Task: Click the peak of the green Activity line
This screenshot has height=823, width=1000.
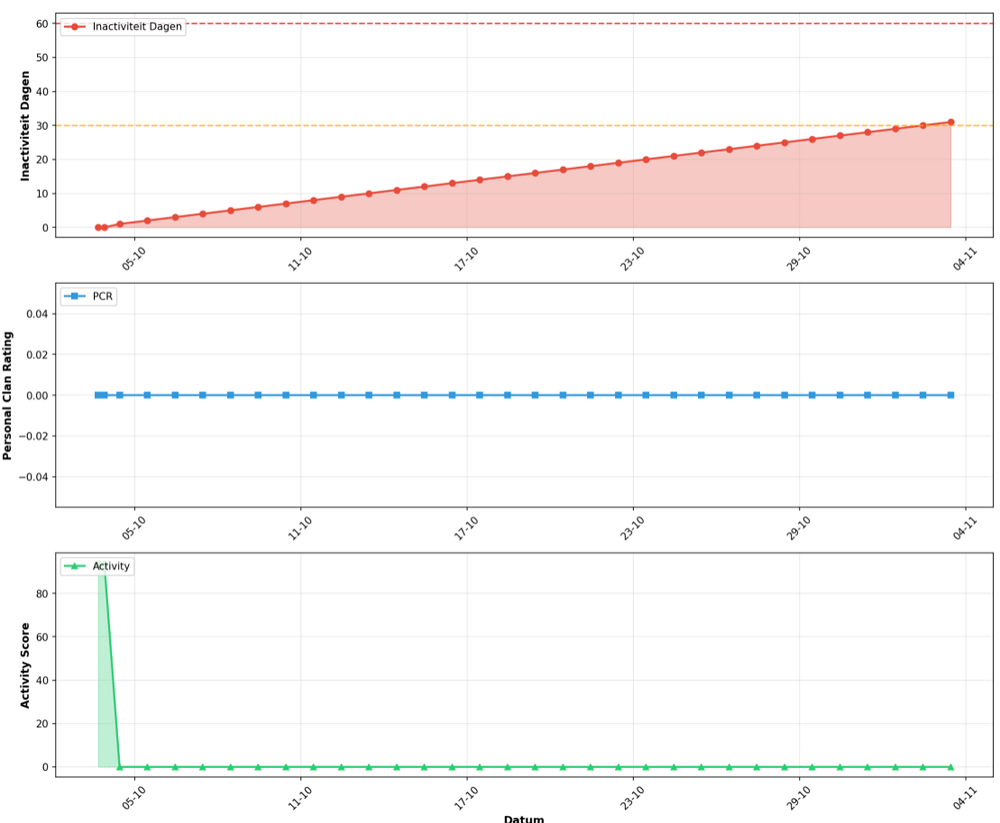Action: click(x=104, y=563)
